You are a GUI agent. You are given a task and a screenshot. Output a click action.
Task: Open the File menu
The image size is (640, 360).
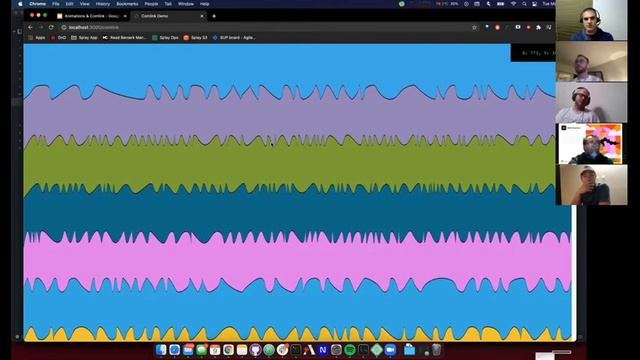pos(56,4)
